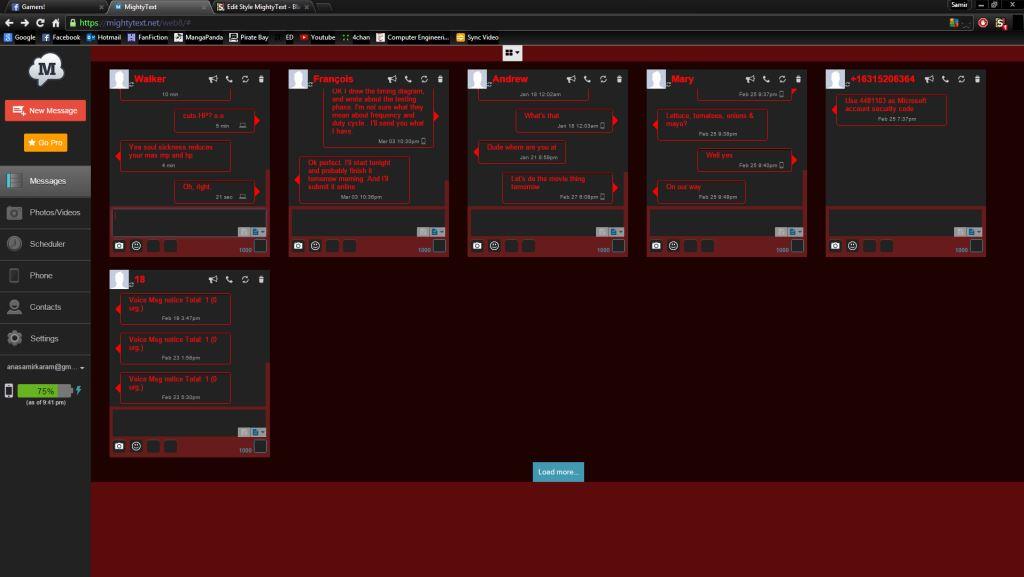Refresh the Walker conversation

tap(245, 79)
